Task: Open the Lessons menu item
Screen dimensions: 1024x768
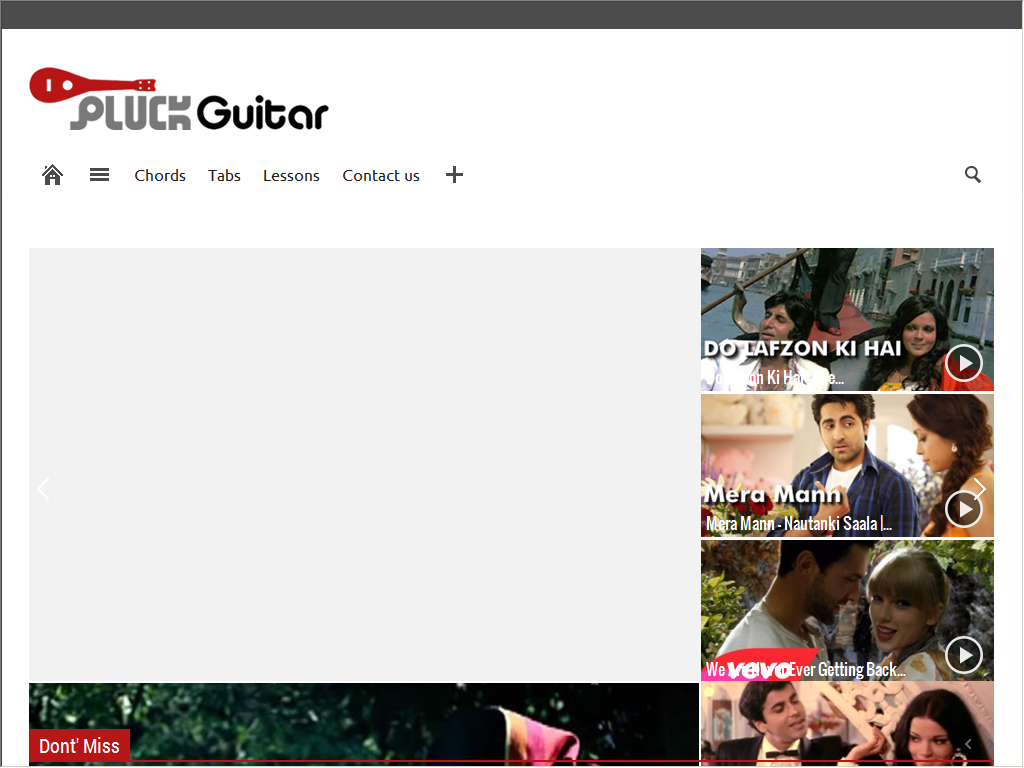Action: point(291,176)
